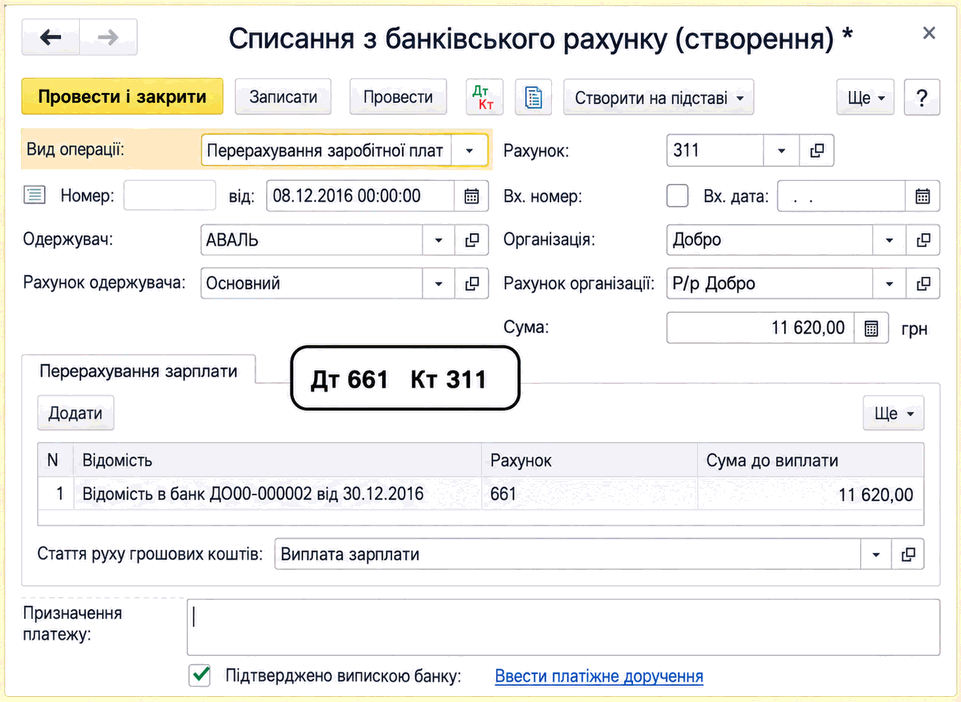The image size is (961, 702).
Task: Click the Провести button
Action: click(398, 97)
